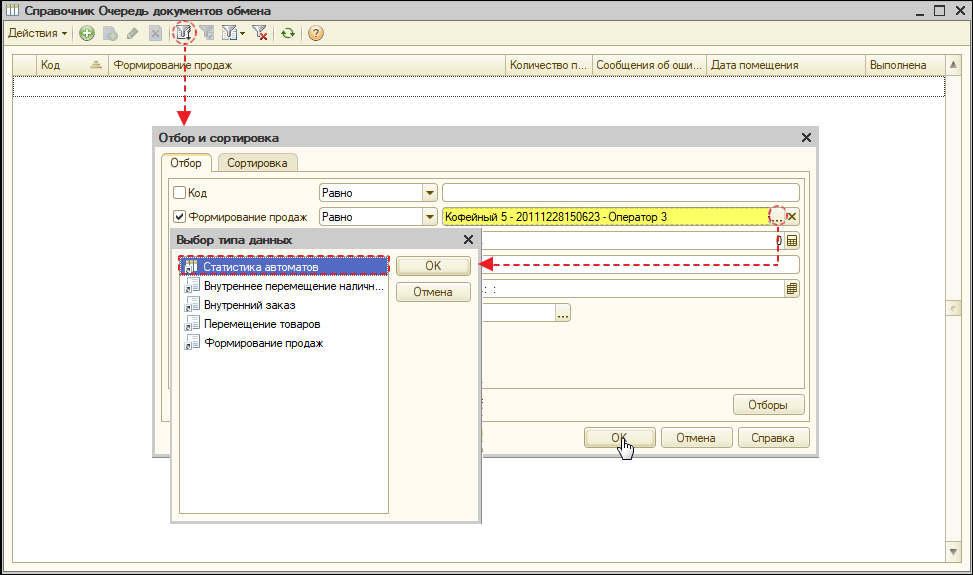The height and width of the screenshot is (575, 973).
Task: Sort by the Код column header
Action: (x=73, y=65)
